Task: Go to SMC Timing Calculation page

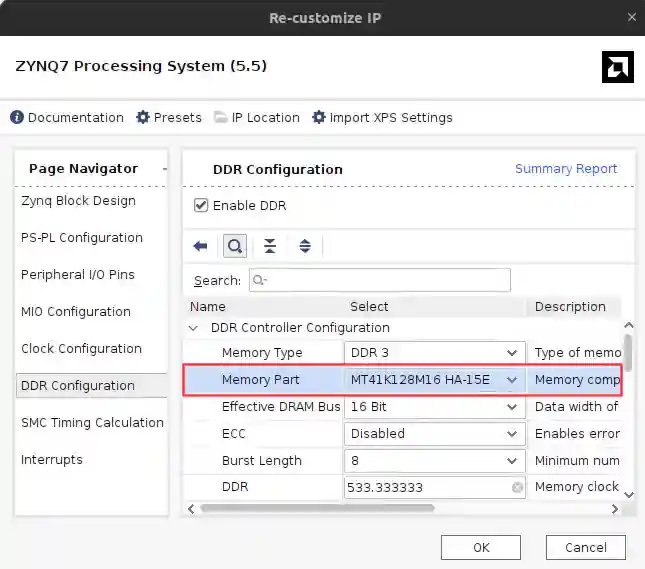Action: tap(92, 423)
